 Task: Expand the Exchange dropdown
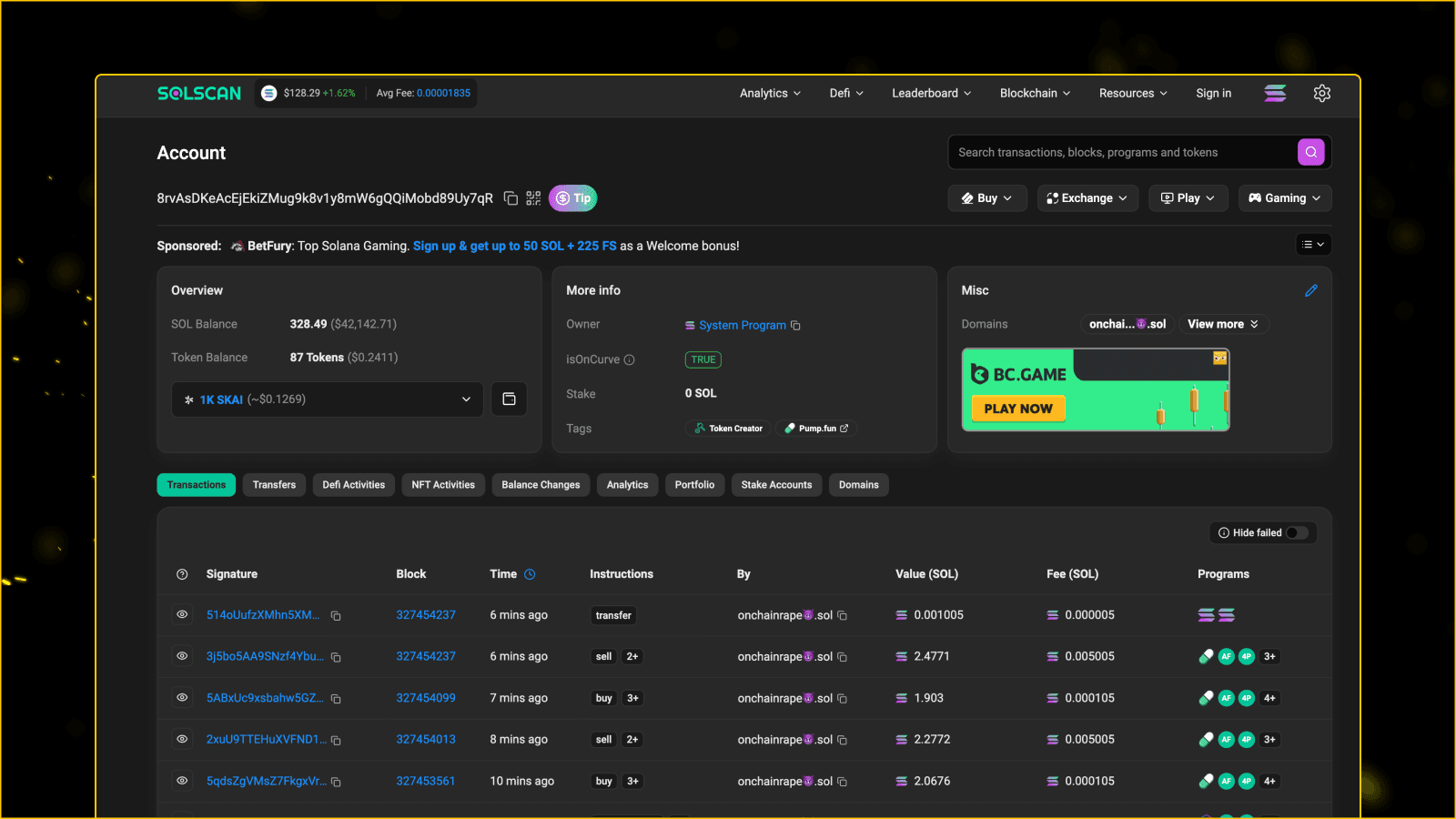coord(1087,198)
